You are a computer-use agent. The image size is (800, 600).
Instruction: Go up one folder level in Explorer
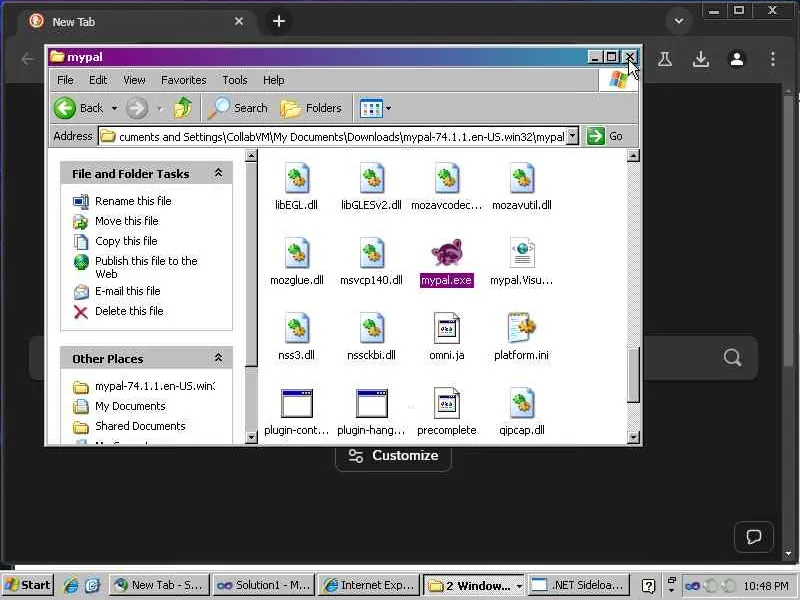click(183, 108)
